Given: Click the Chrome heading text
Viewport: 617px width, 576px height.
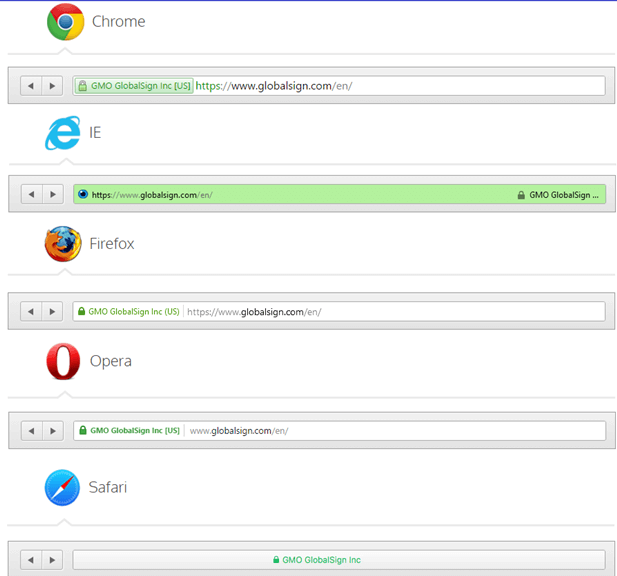Looking at the screenshot, I should tap(118, 22).
